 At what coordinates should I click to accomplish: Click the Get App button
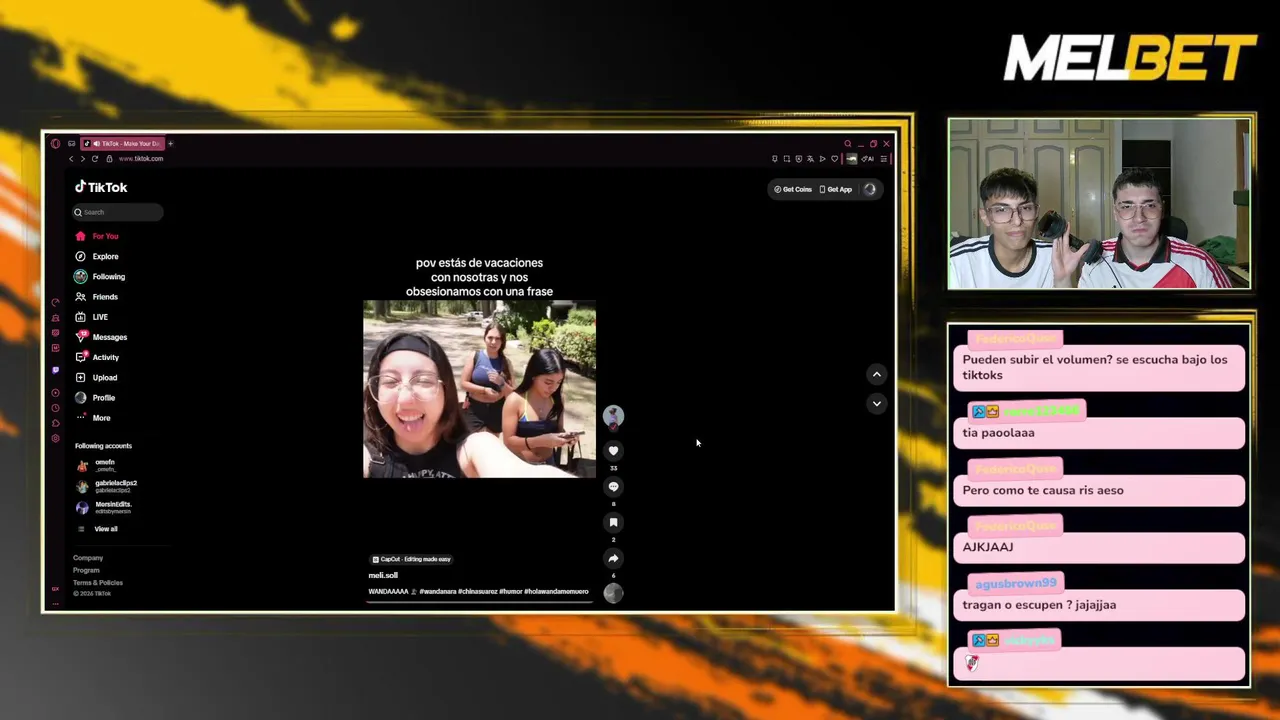pos(836,189)
